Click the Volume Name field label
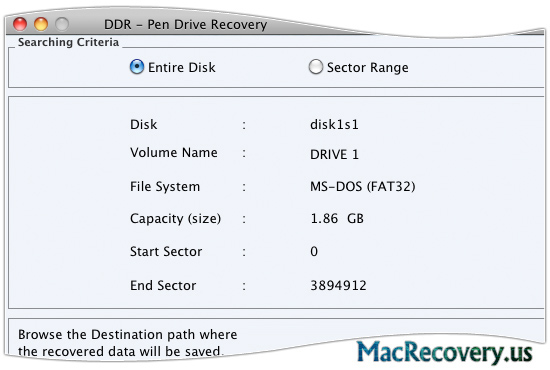The width and height of the screenshot is (550, 370). pos(174,153)
